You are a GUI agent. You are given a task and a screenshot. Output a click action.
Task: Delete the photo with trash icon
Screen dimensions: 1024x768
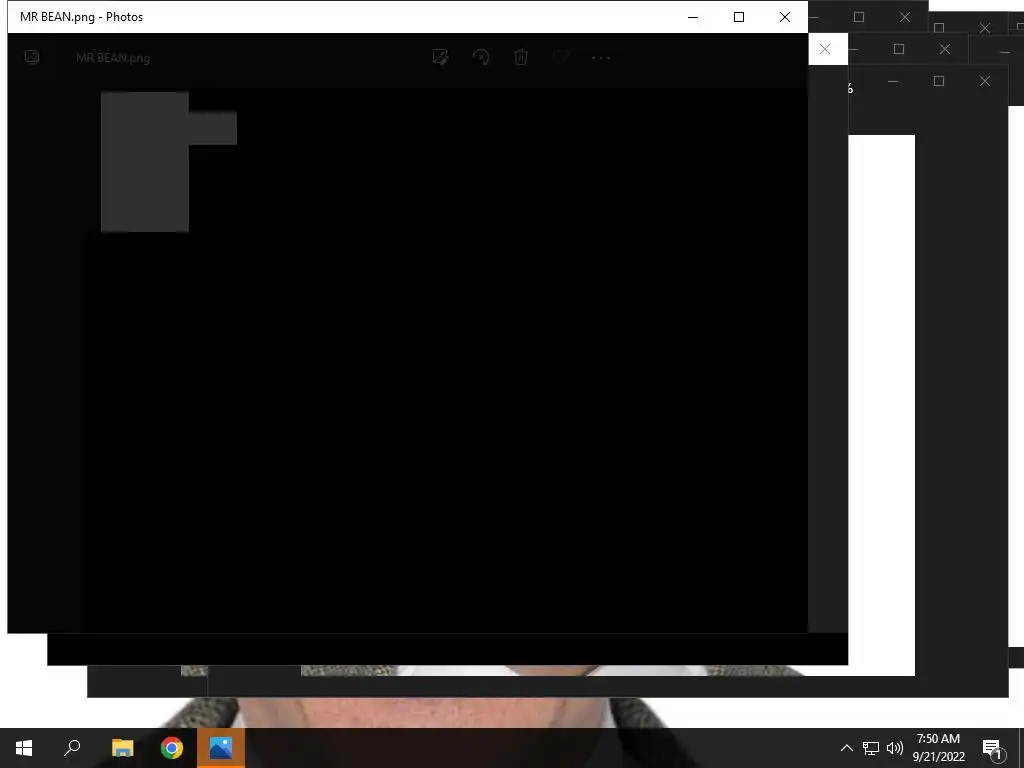coord(520,57)
